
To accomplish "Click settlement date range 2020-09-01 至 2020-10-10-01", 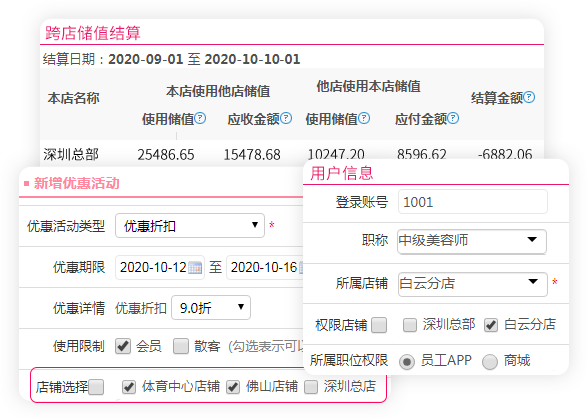I will (x=204, y=59).
